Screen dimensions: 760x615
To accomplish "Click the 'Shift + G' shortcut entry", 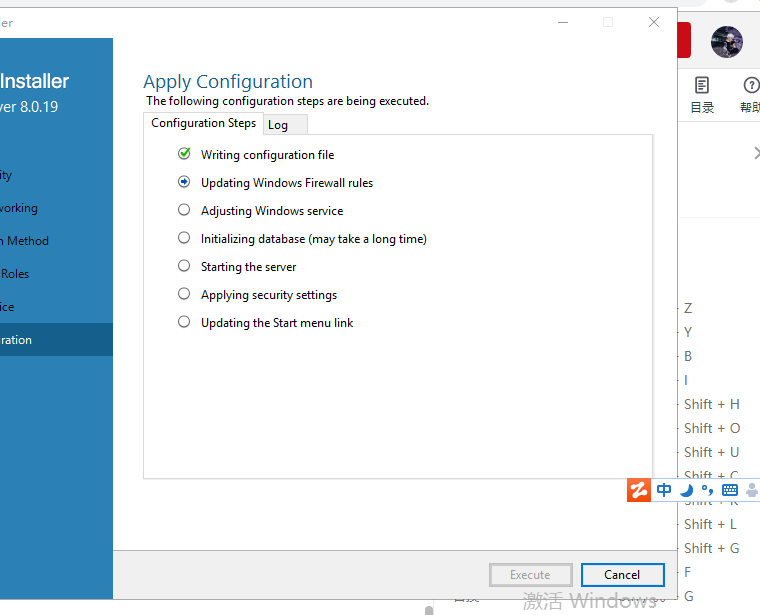I will 712,548.
